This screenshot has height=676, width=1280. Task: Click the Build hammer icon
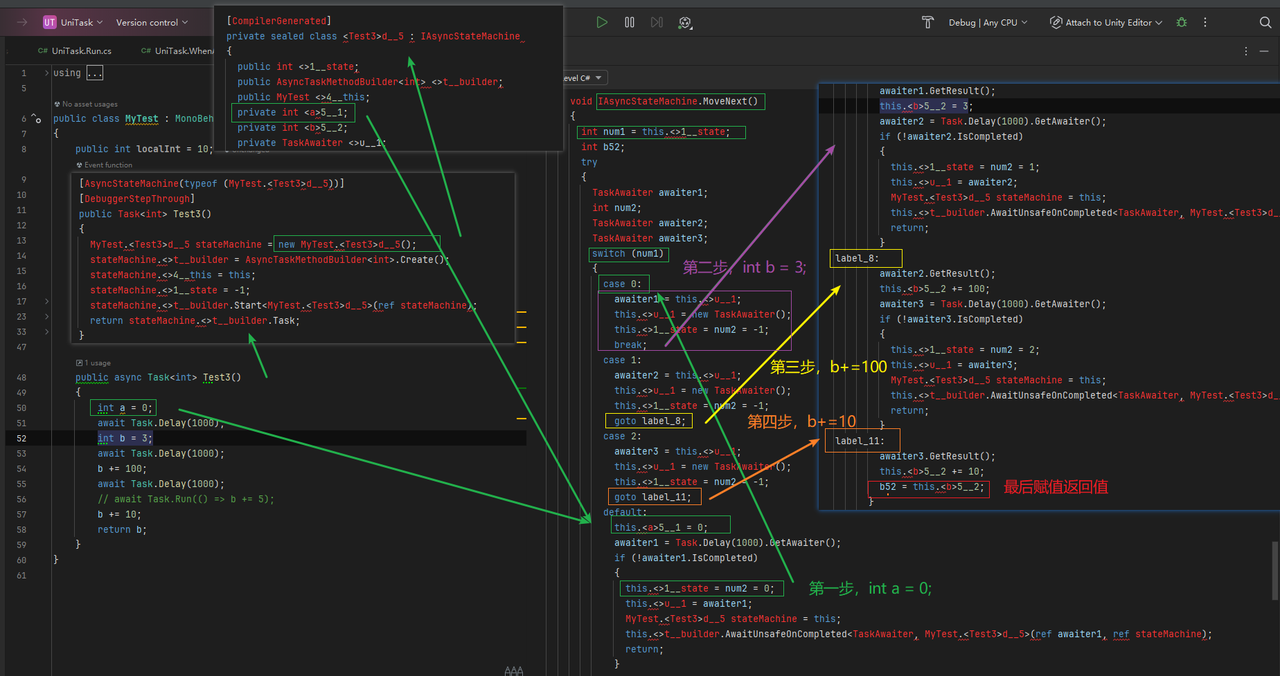click(x=928, y=22)
